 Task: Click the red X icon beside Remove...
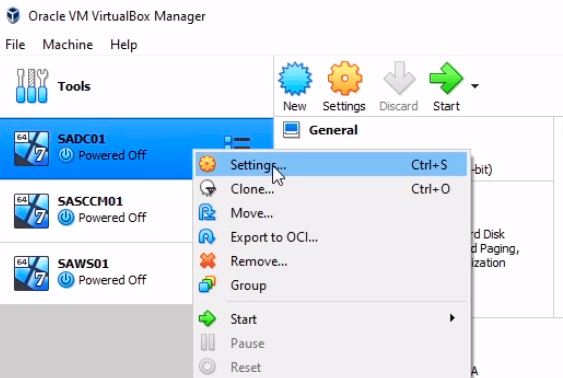pyautogui.click(x=208, y=260)
